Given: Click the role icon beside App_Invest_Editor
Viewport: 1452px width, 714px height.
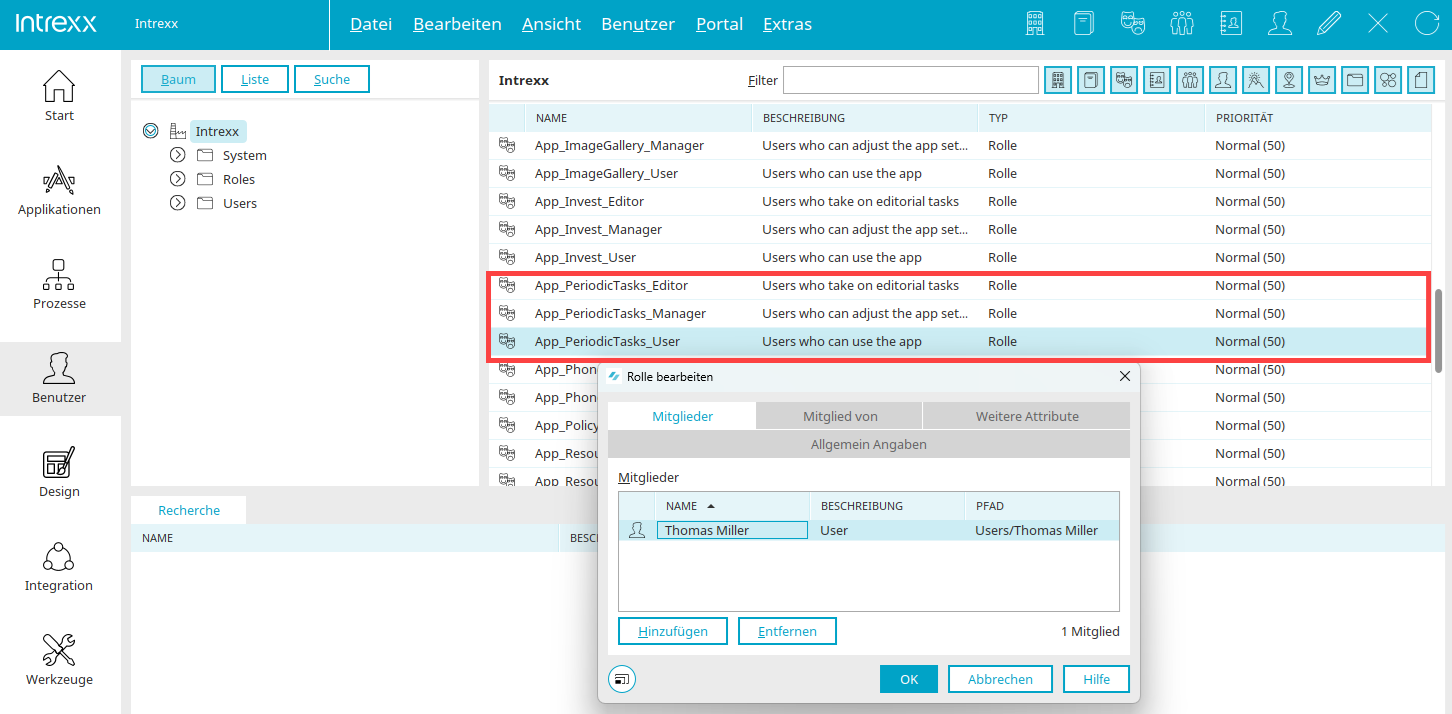Looking at the screenshot, I should [507, 201].
